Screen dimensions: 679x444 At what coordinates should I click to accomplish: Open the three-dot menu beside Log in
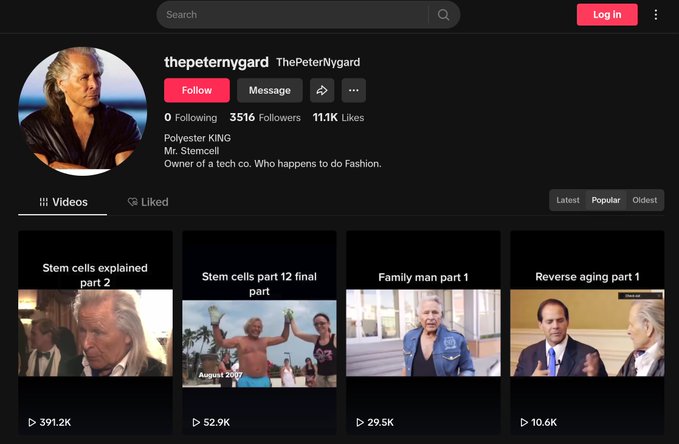point(656,15)
